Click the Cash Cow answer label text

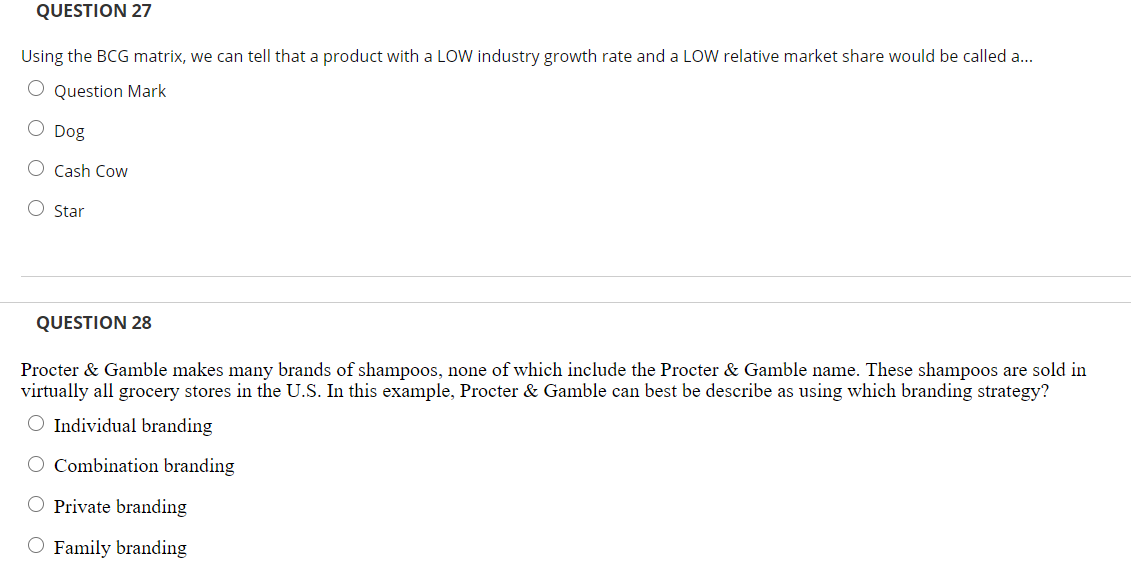[91, 171]
